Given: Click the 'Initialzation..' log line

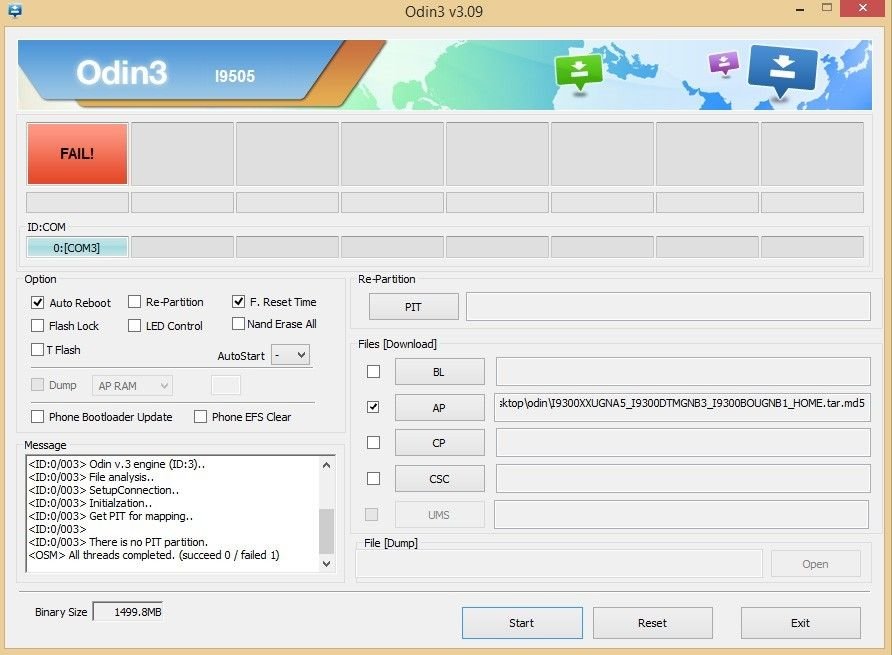Looking at the screenshot, I should [x=90, y=503].
